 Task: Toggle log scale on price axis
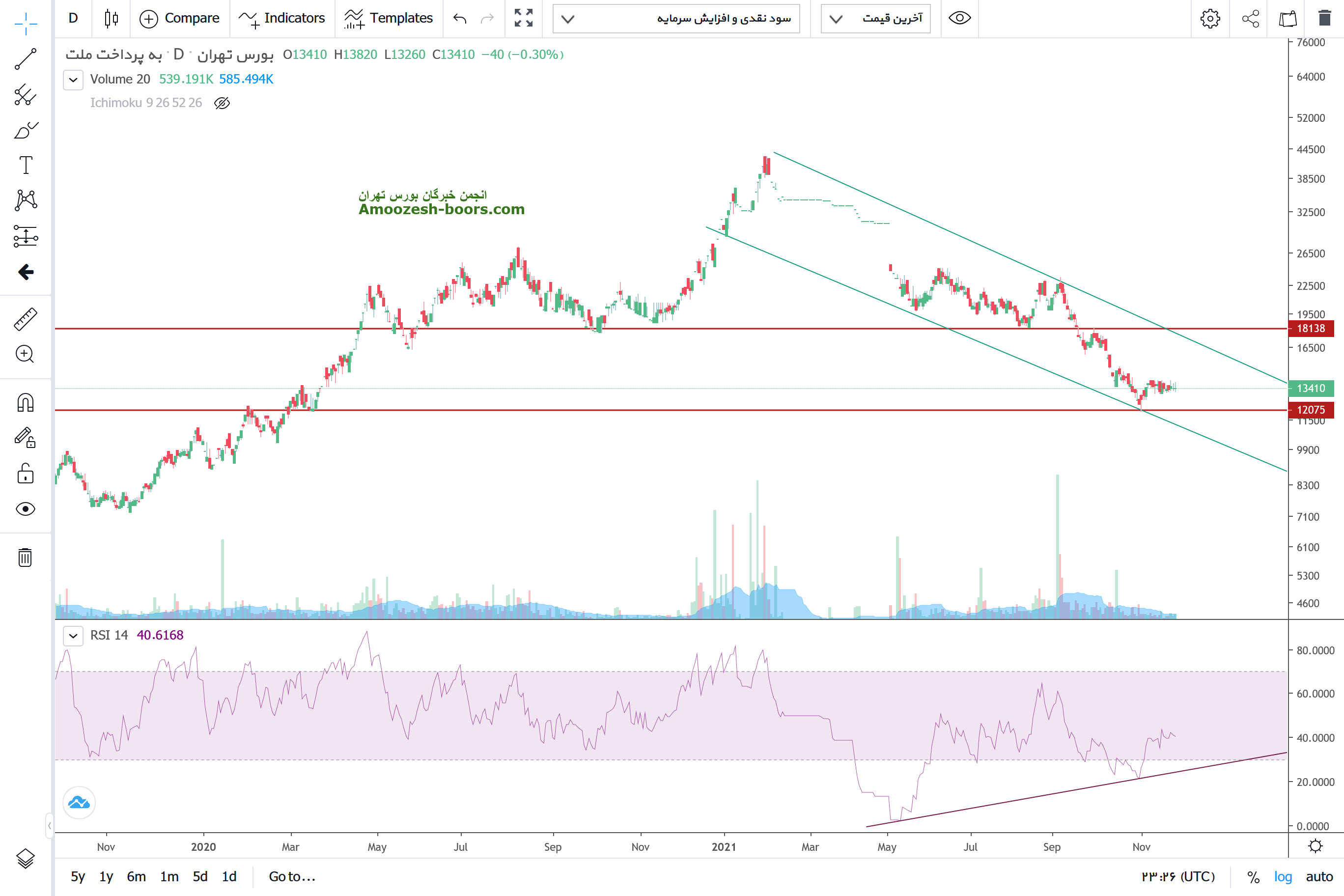tap(1282, 876)
